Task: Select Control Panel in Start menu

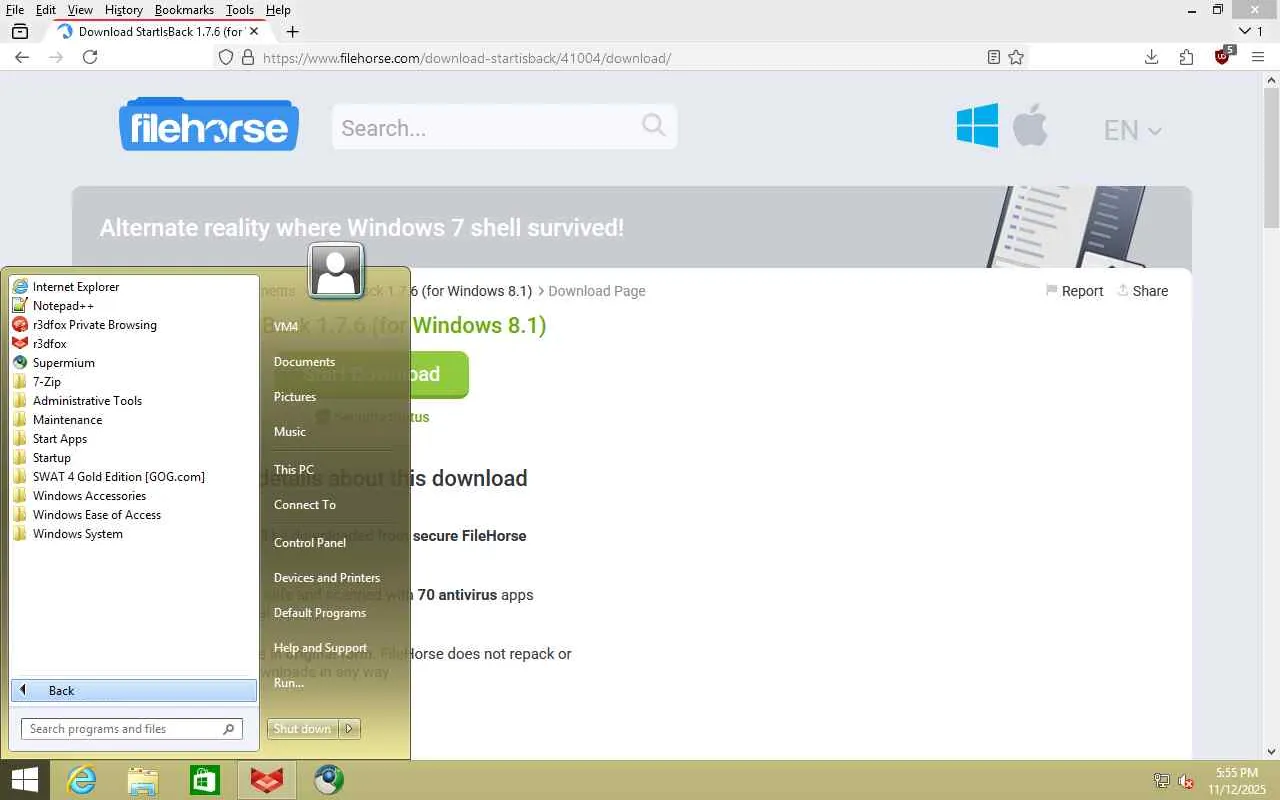Action: pyautogui.click(x=310, y=543)
